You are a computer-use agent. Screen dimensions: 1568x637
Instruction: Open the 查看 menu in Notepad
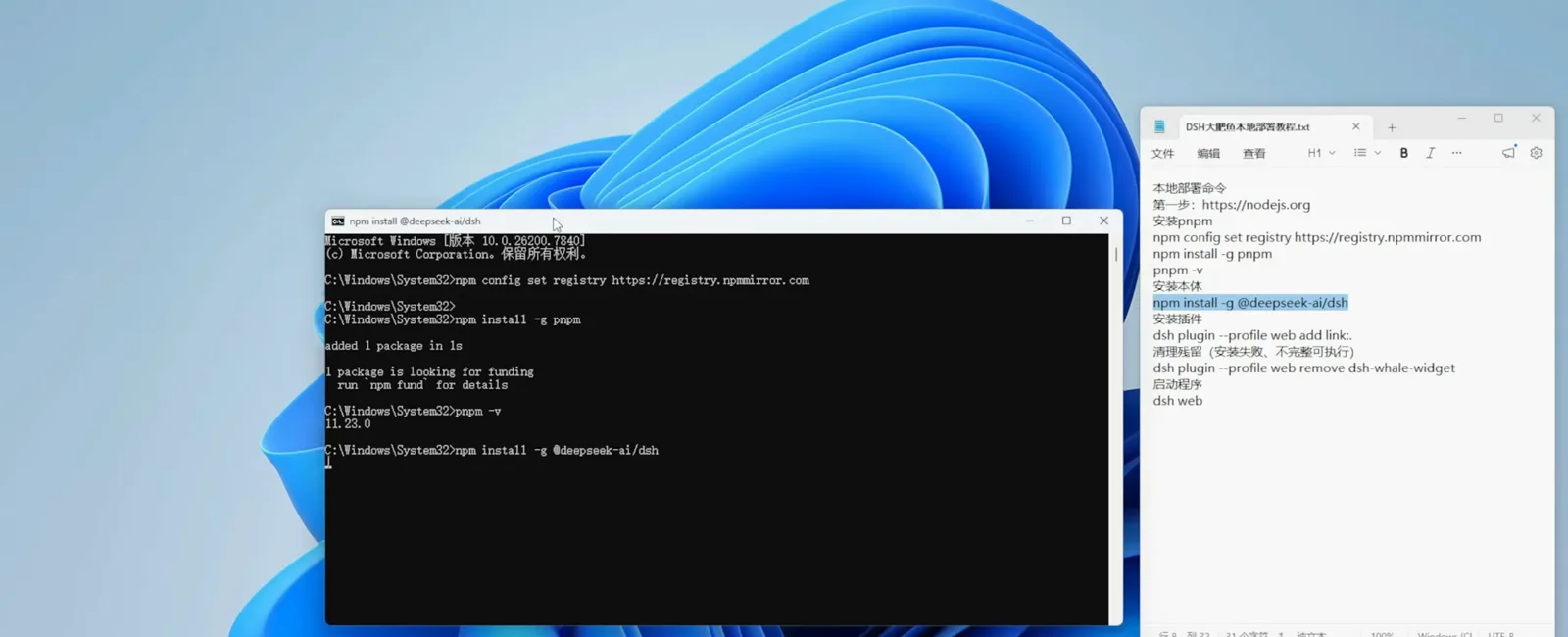coord(1254,154)
